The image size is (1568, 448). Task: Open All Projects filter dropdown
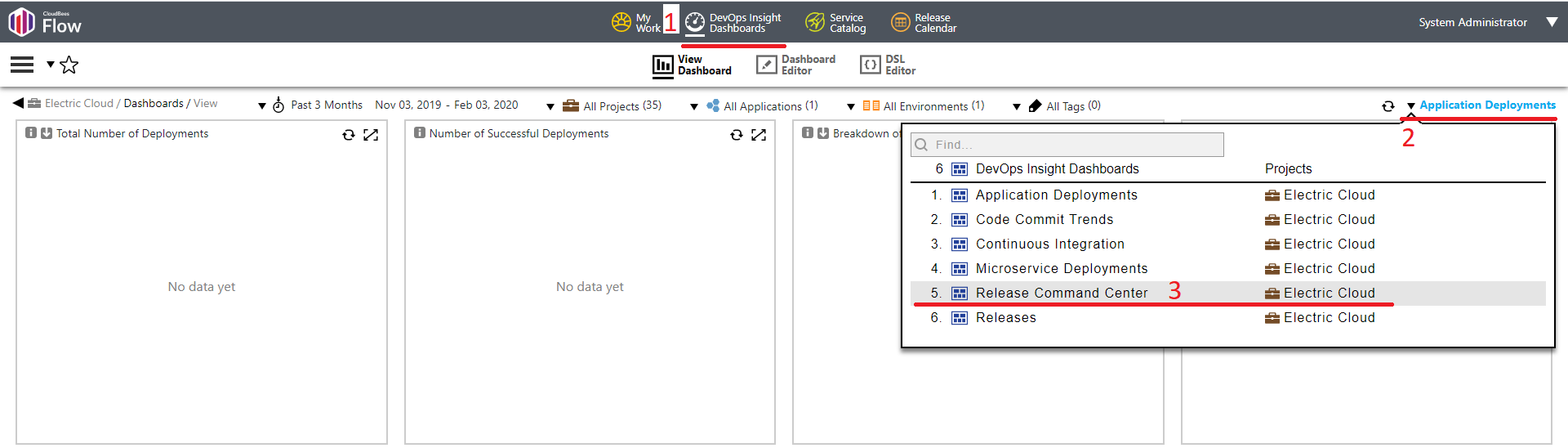pyautogui.click(x=550, y=107)
